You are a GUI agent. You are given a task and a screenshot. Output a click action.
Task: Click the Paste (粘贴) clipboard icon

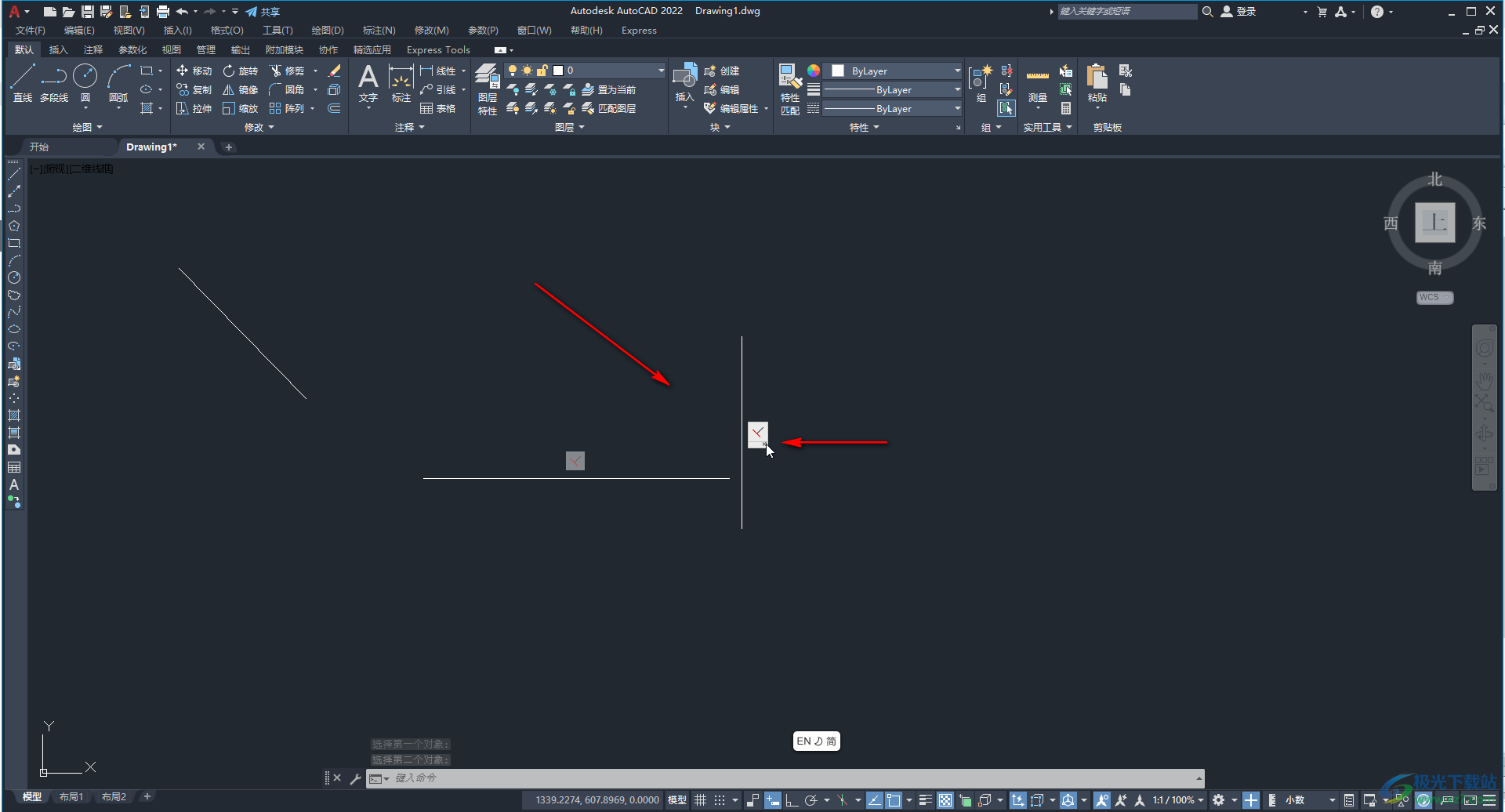click(1097, 83)
